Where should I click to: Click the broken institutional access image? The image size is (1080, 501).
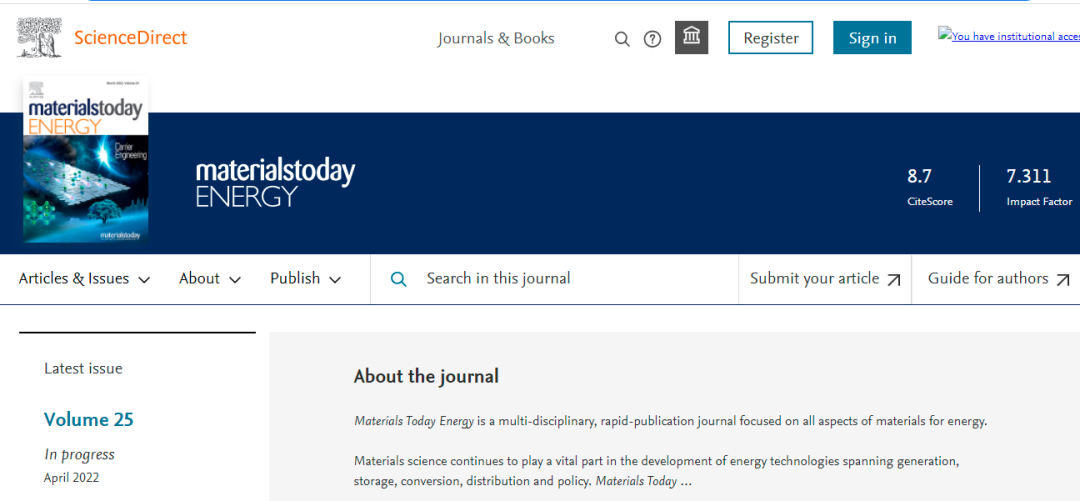[x=1008, y=36]
